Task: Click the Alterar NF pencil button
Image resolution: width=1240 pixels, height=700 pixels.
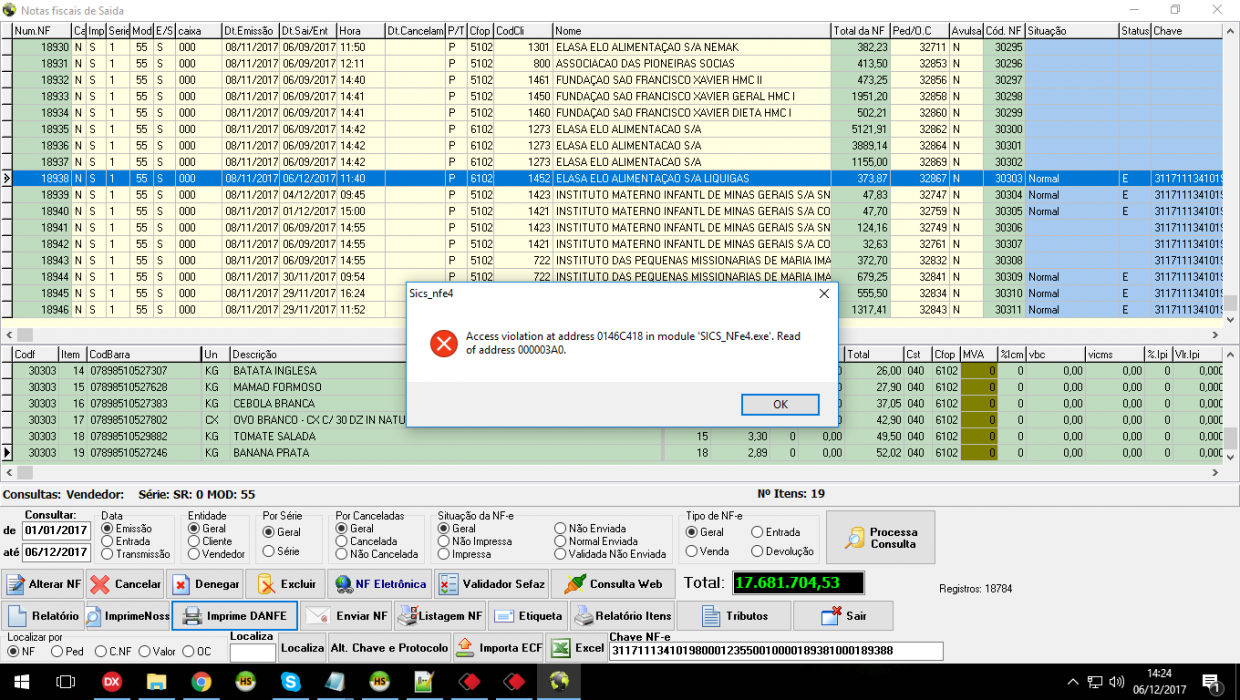Action: point(43,584)
